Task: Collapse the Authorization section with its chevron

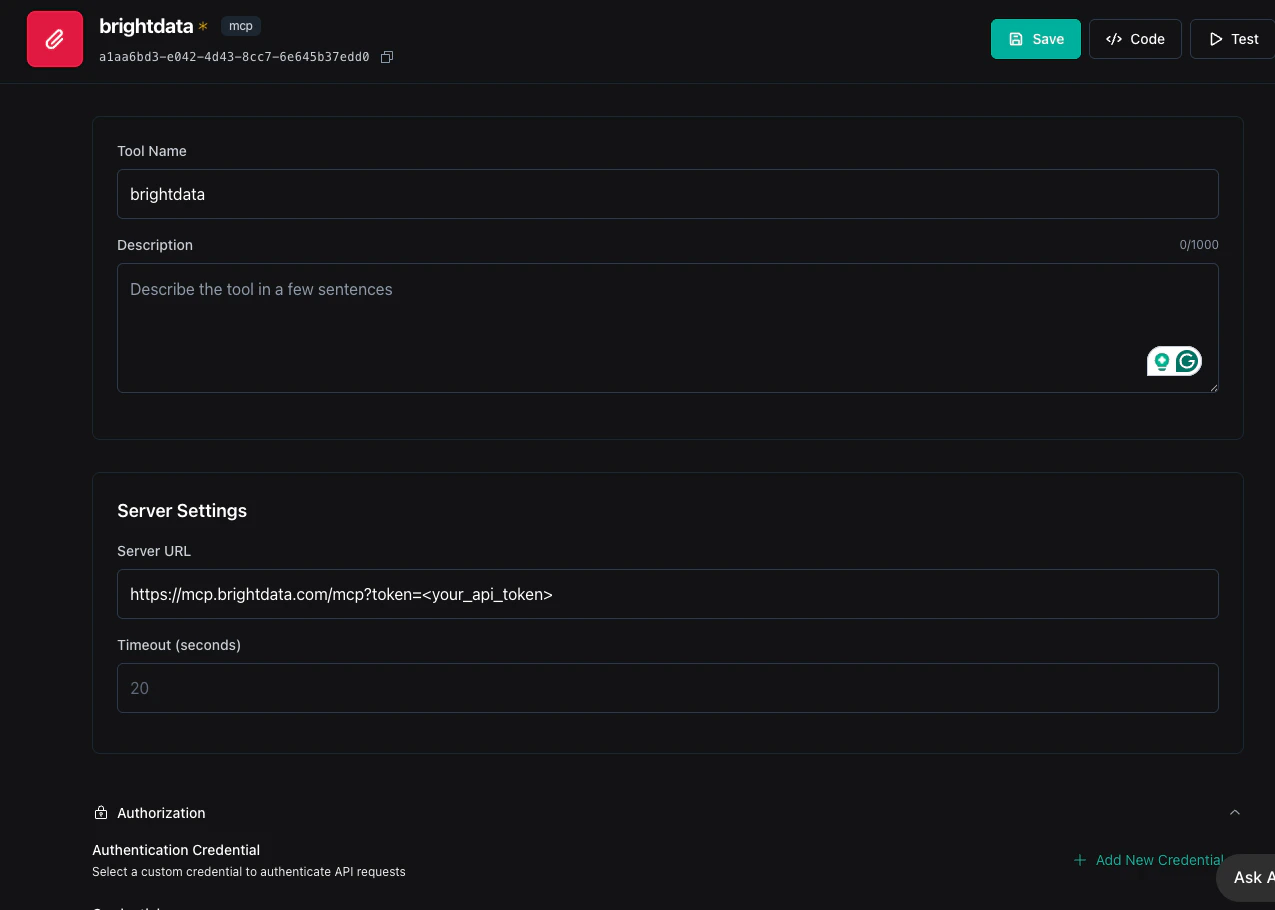Action: [1235, 812]
